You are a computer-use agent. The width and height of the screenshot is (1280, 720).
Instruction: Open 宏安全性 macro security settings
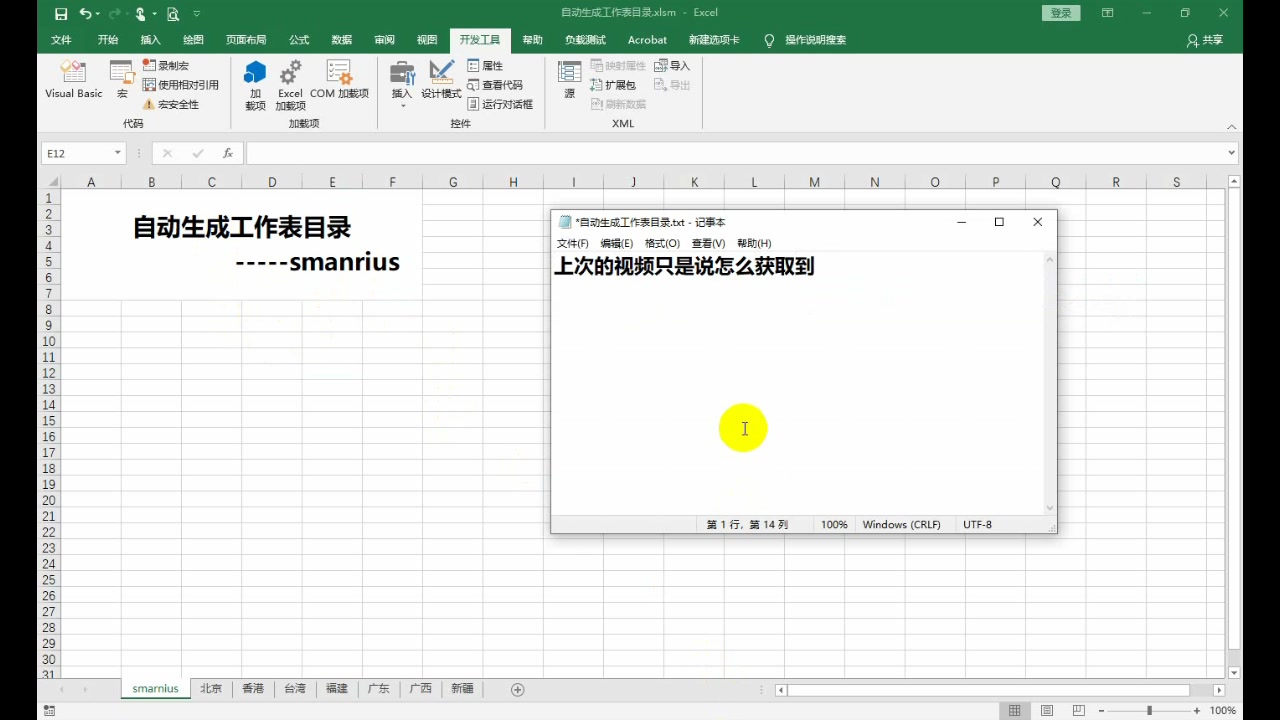tap(171, 104)
